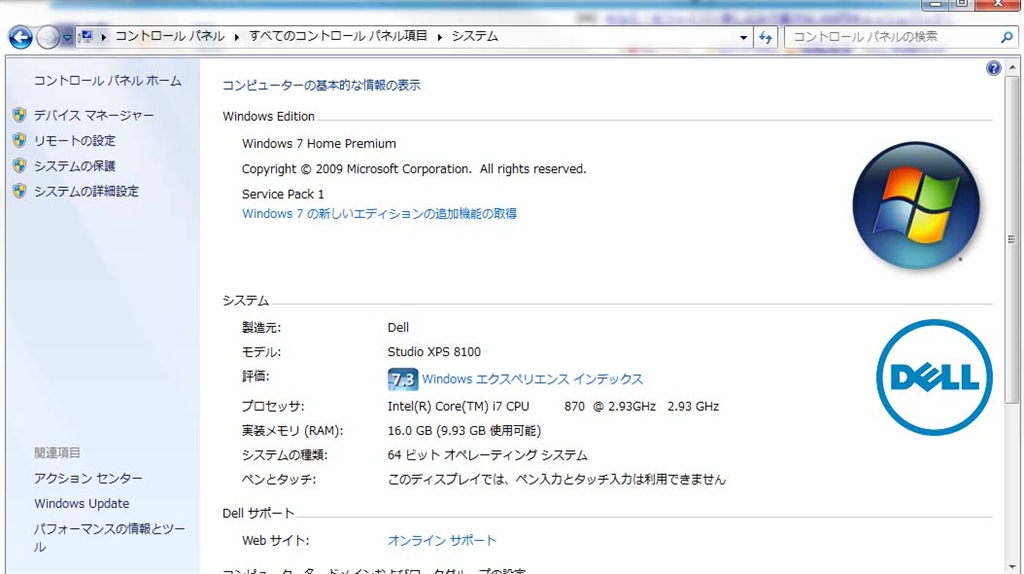The width and height of the screenshot is (1024, 574).
Task: Select すべてのコントロール パネル項目 breadcrumb
Action: (338, 37)
